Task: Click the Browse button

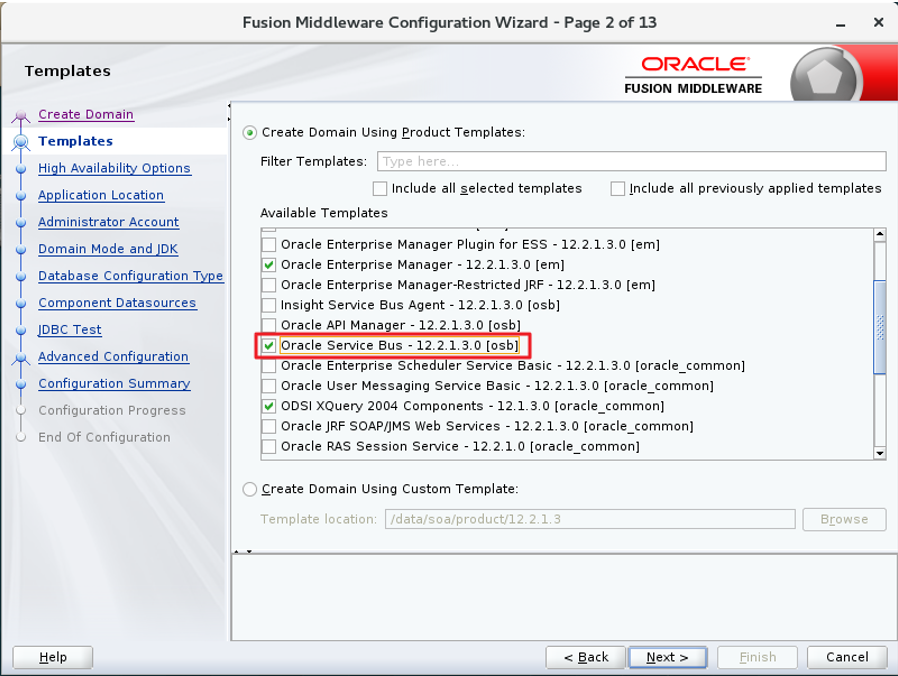Action: 844,519
